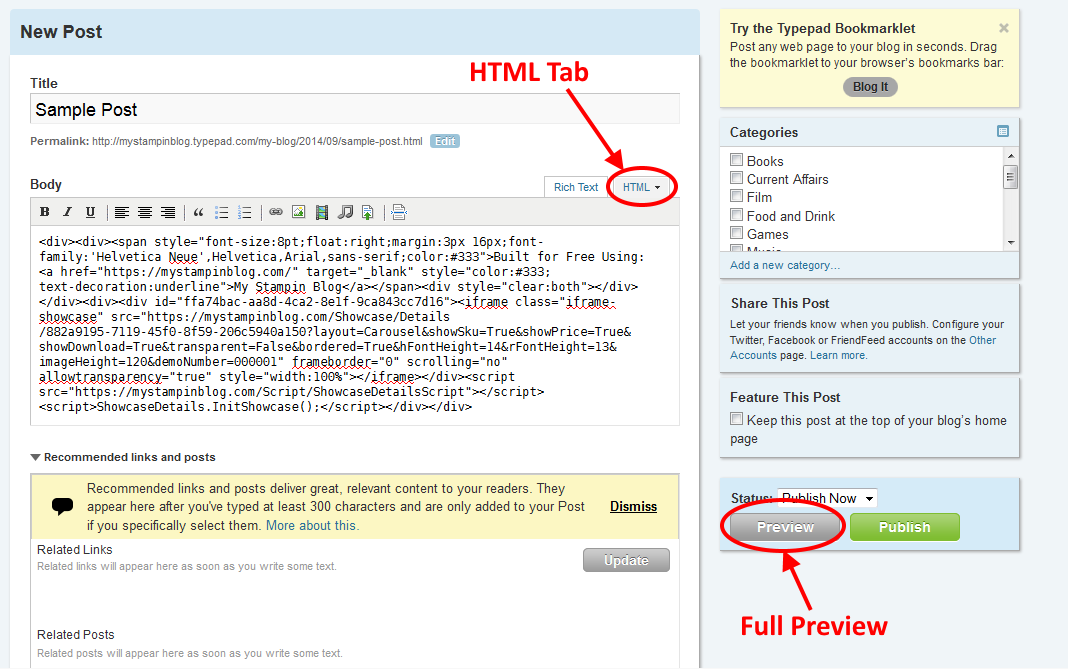Click the Blog It bookmarklet button
1068x669 pixels.
(x=870, y=87)
